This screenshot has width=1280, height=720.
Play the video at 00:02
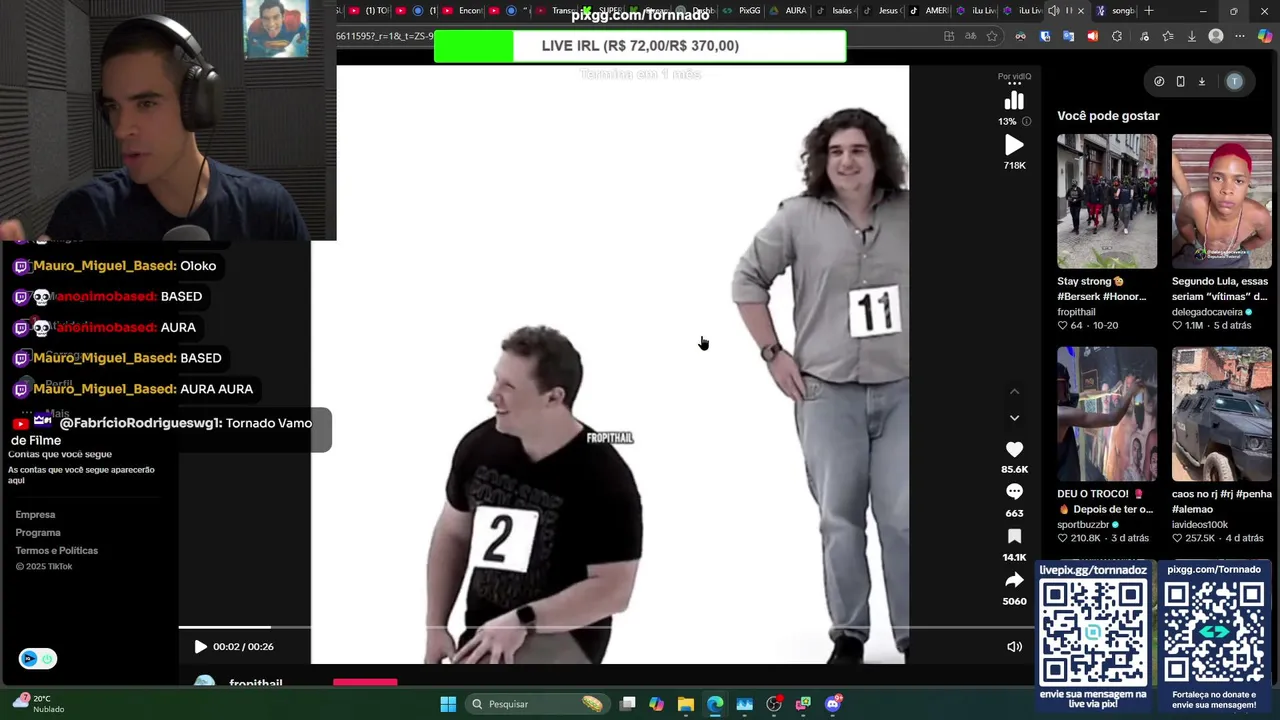[200, 647]
